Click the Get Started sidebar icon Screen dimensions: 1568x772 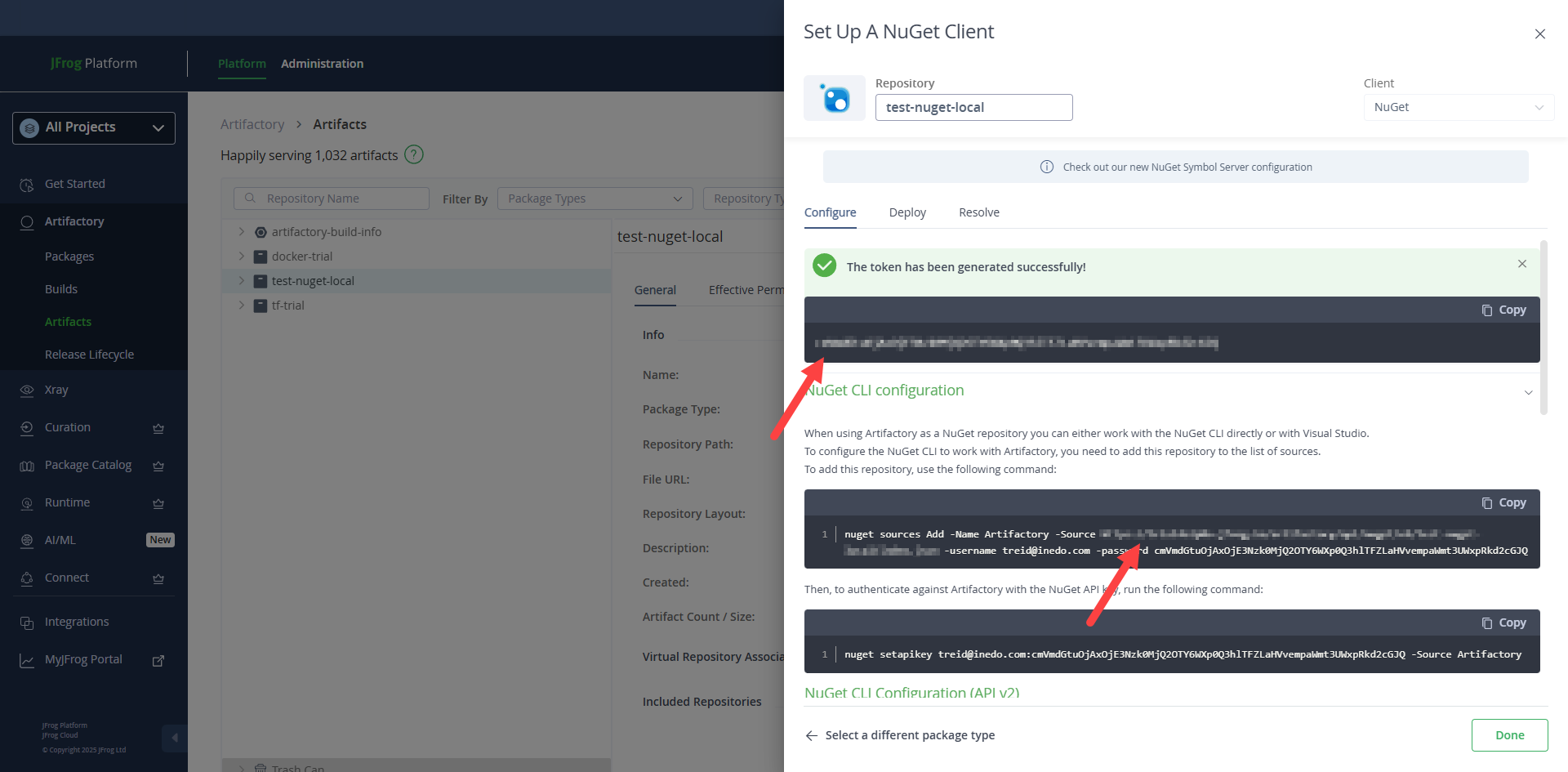point(27,185)
